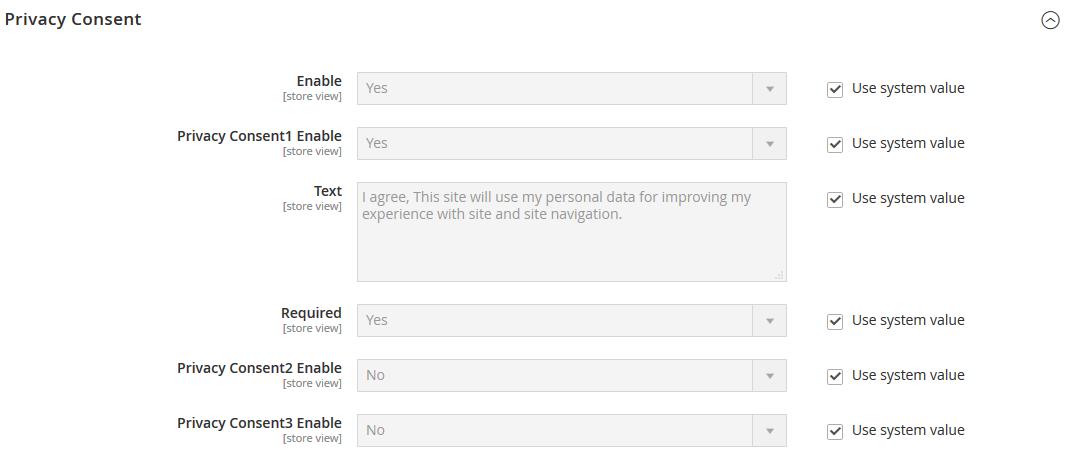Uncheck Use system value for Privacy Consent2 Enable
The width and height of the screenshot is (1073, 464).
[835, 376]
